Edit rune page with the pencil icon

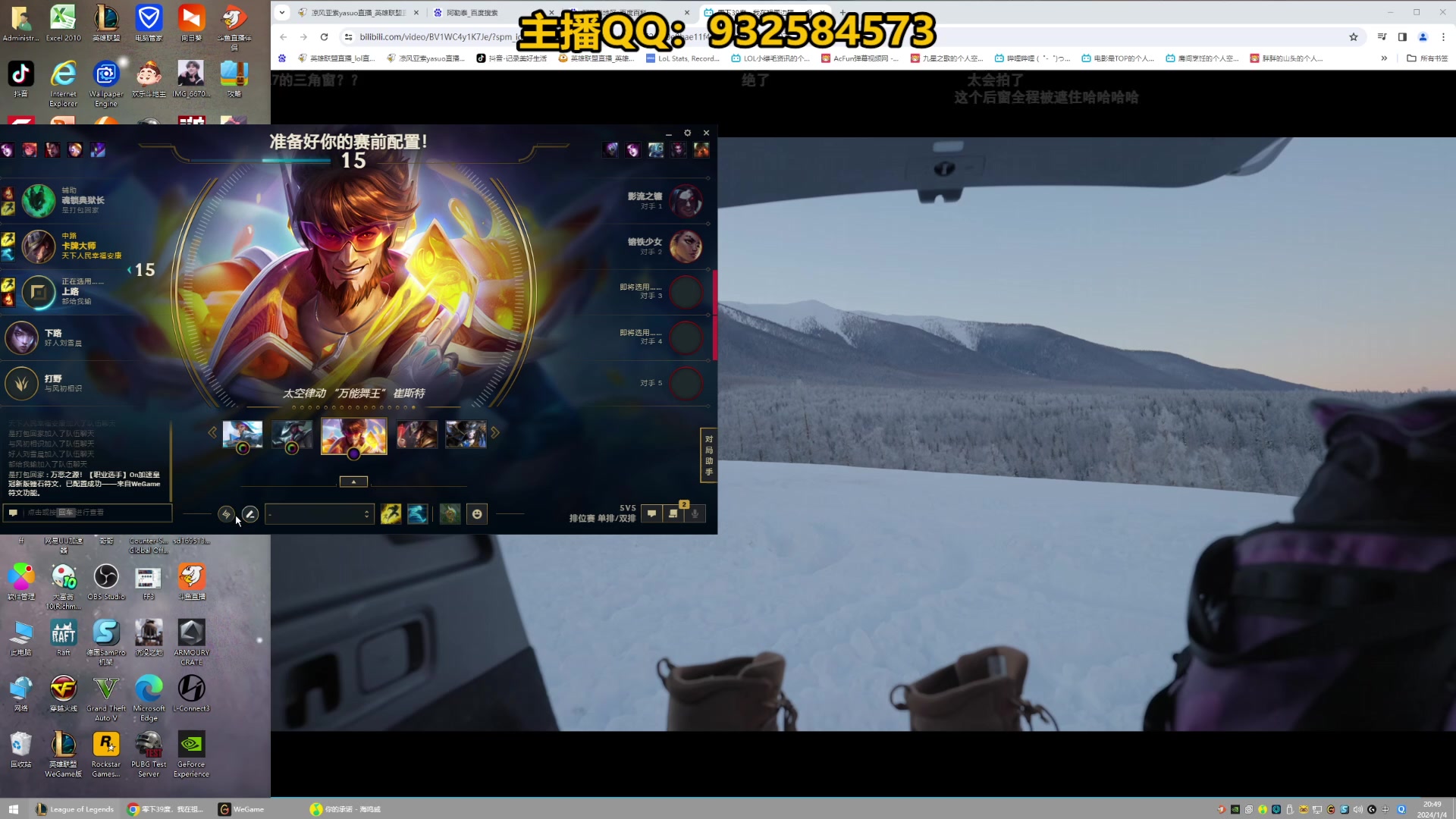pyautogui.click(x=250, y=514)
